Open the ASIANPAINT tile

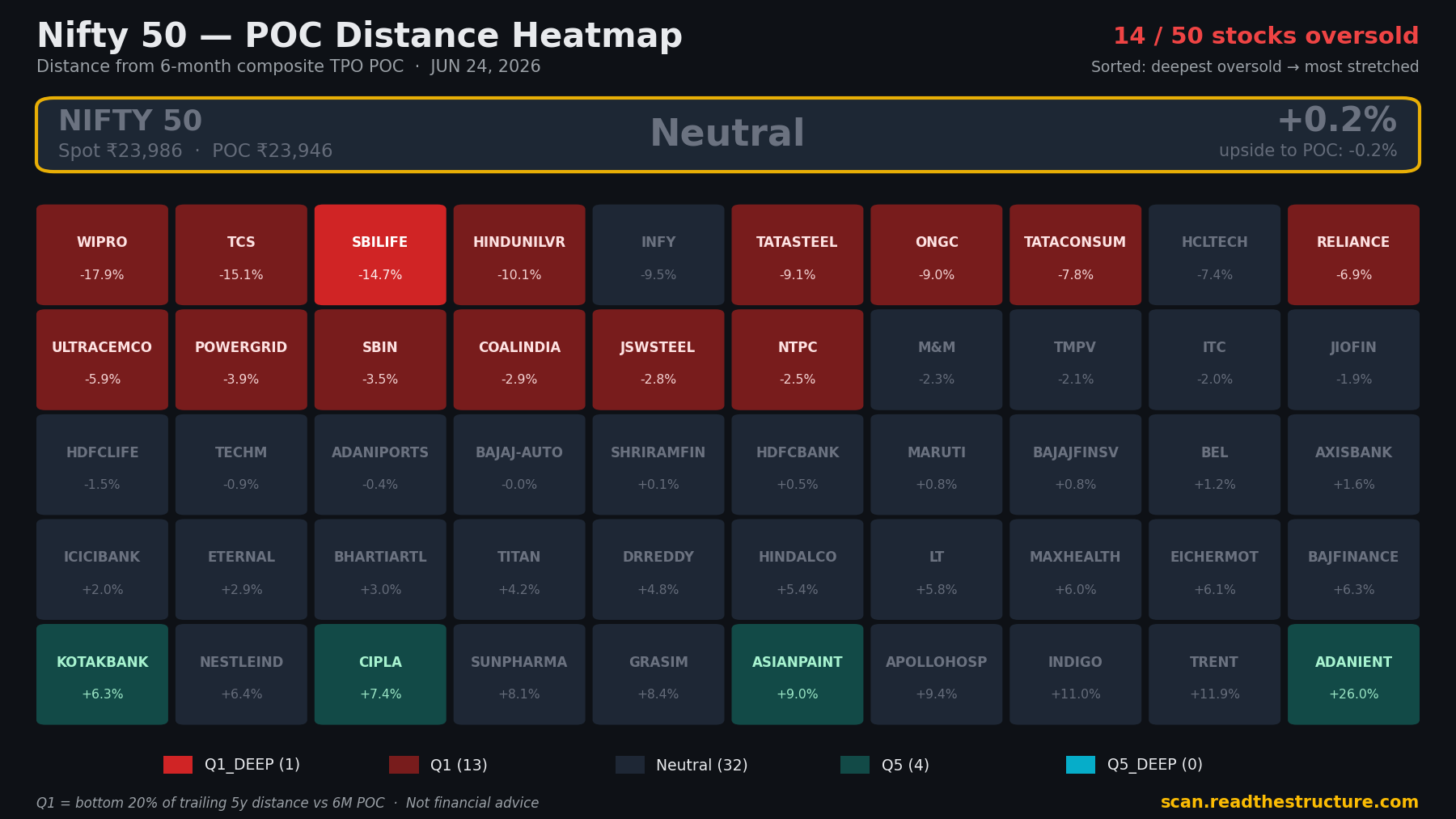pos(798,674)
